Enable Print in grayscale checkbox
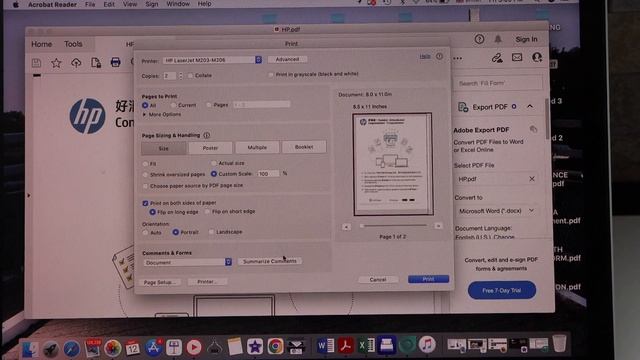640x360 pixels. coord(271,75)
